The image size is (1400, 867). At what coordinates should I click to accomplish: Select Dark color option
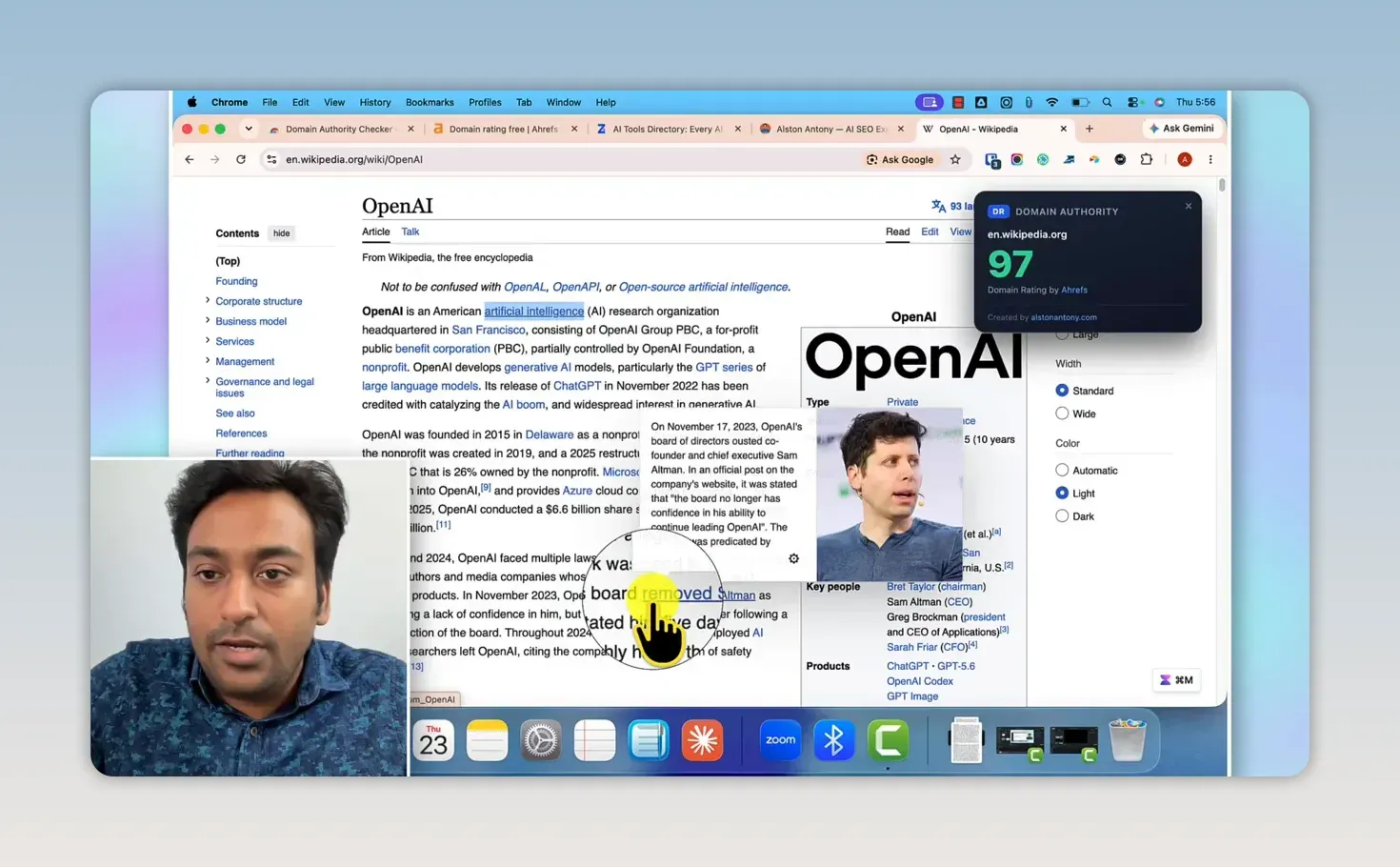pyautogui.click(x=1062, y=515)
